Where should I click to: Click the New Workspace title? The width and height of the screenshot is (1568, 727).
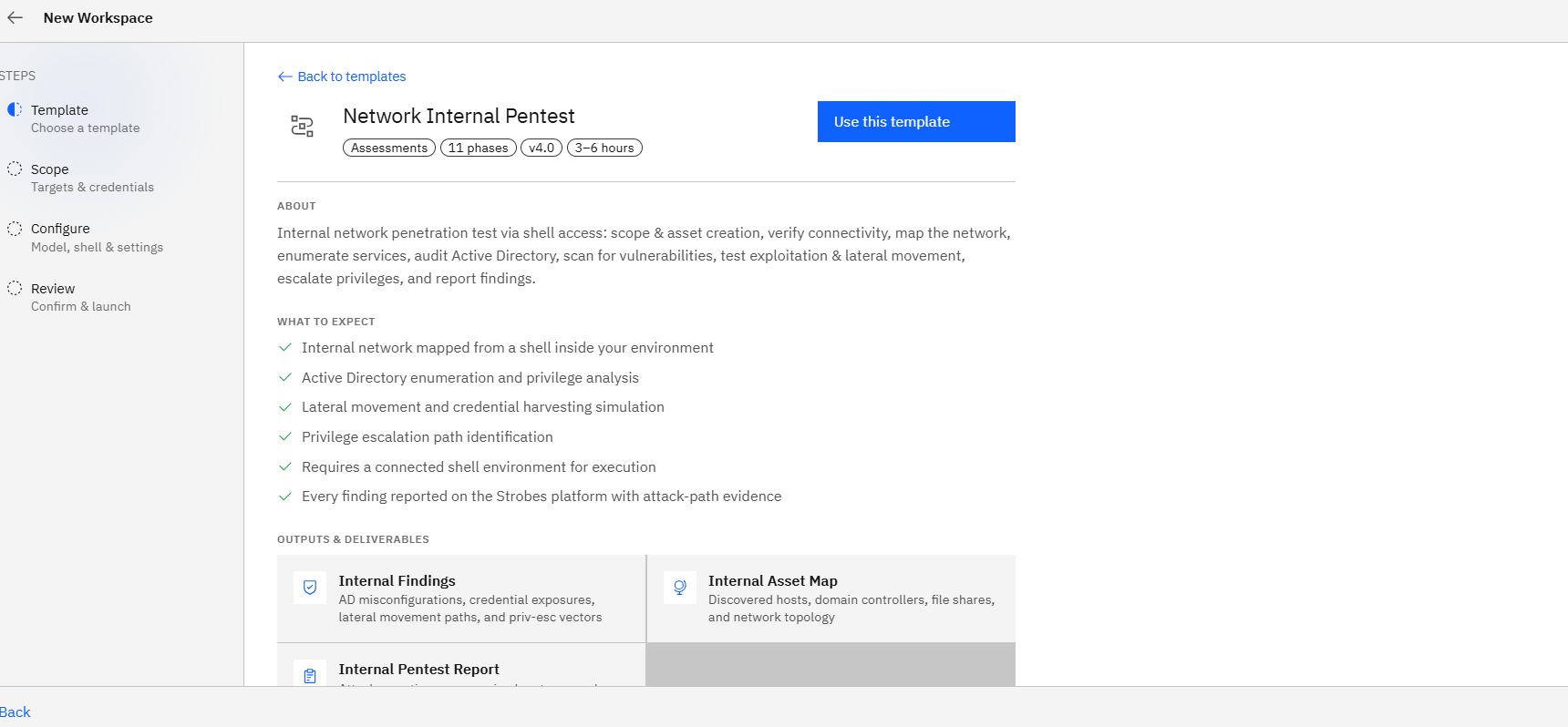coord(98,17)
